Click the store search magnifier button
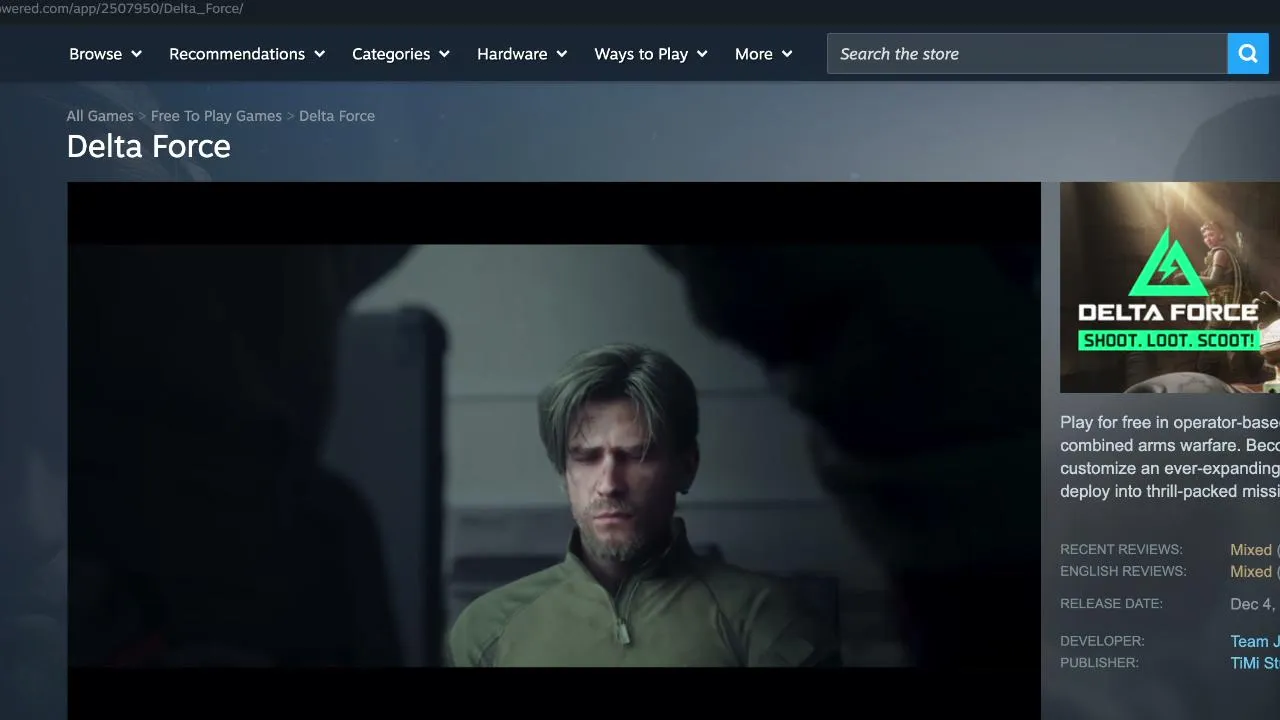Screen dimensions: 1280x720 tap(1248, 54)
